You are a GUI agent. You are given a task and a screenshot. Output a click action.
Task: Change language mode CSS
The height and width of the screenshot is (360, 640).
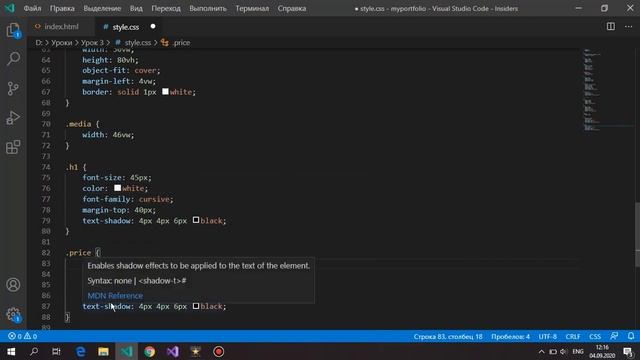click(595, 336)
